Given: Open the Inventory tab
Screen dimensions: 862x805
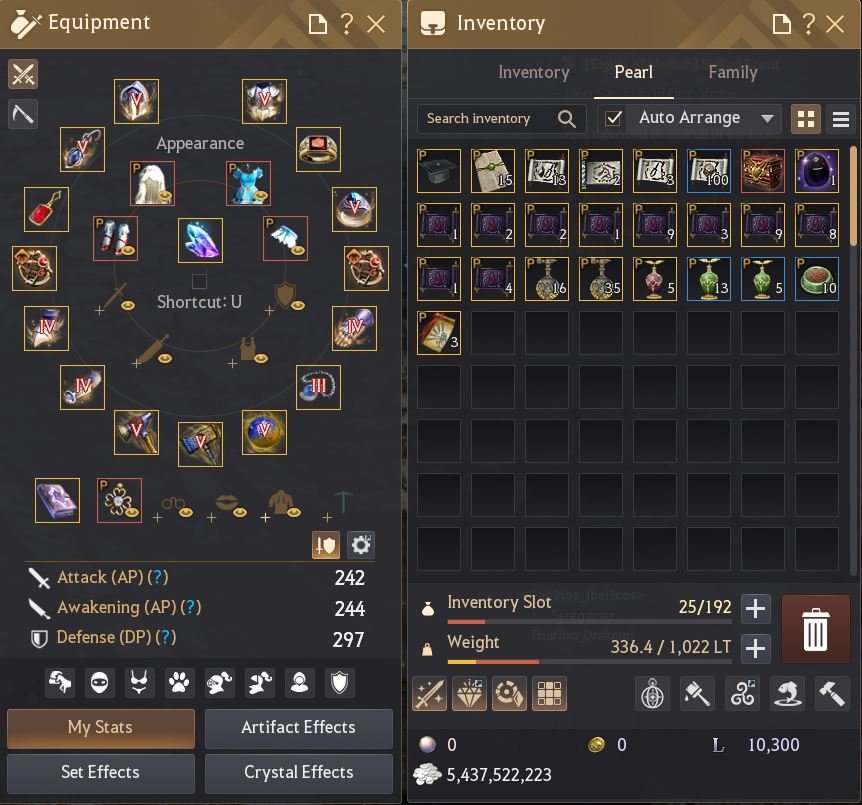Looking at the screenshot, I should 534,72.
